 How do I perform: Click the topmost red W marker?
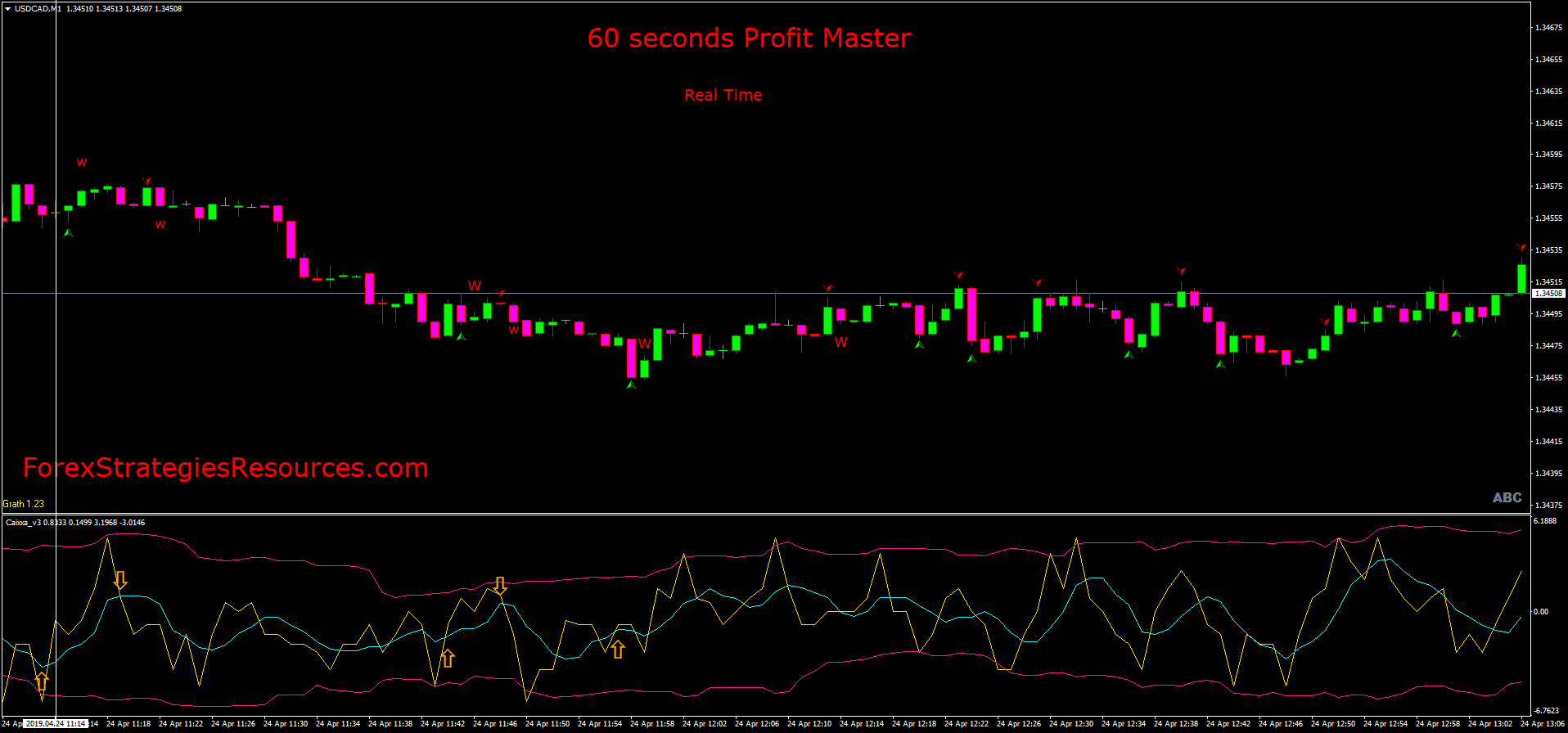click(x=82, y=162)
